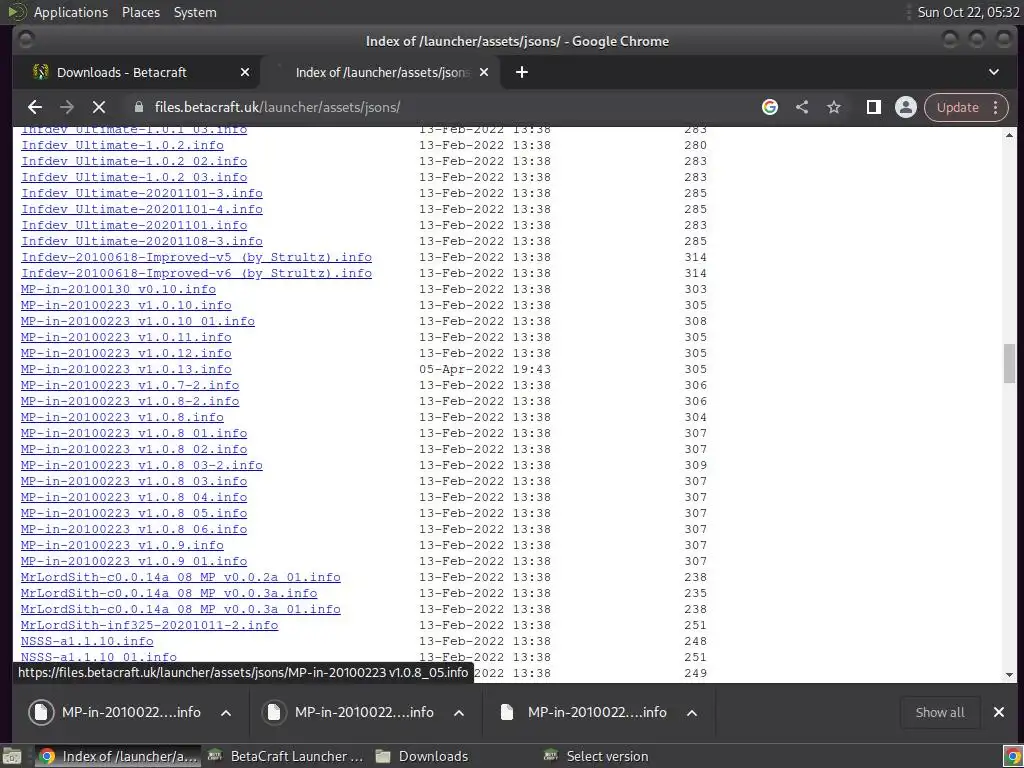Viewport: 1024px width, 768px height.
Task: Open the side panel icon
Action: click(x=873, y=107)
